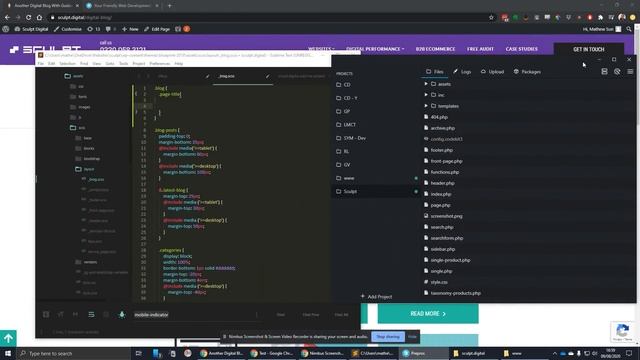The image size is (640, 360).
Task: Open the Packages tab in Prepros
Action: pos(527,71)
